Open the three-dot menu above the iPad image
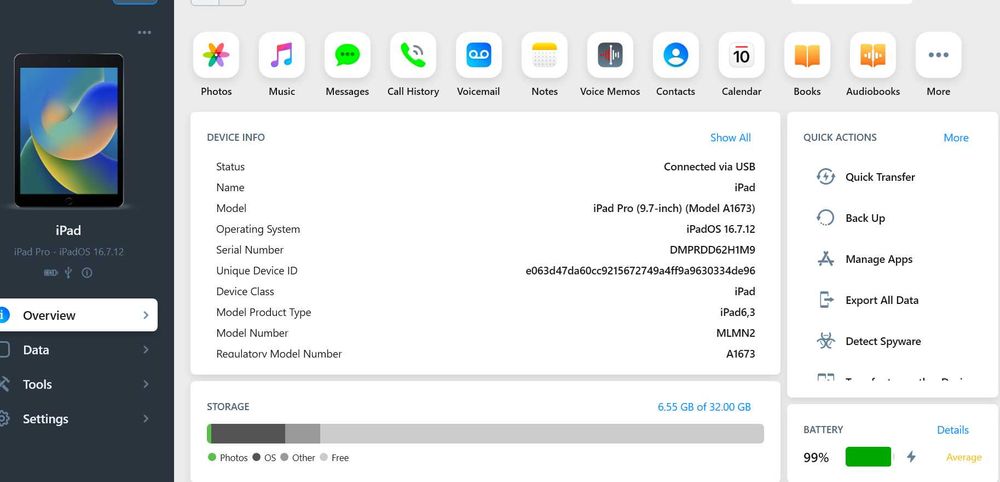 (x=145, y=33)
